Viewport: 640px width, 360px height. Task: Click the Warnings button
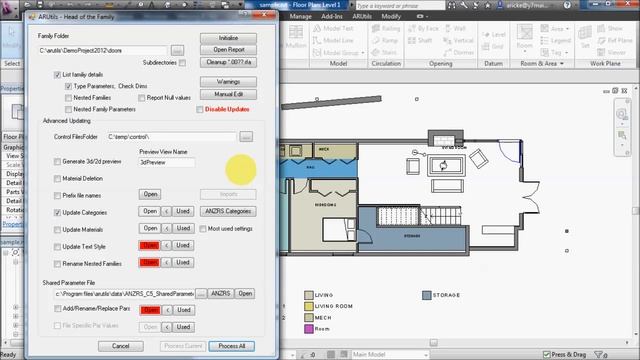[228, 82]
